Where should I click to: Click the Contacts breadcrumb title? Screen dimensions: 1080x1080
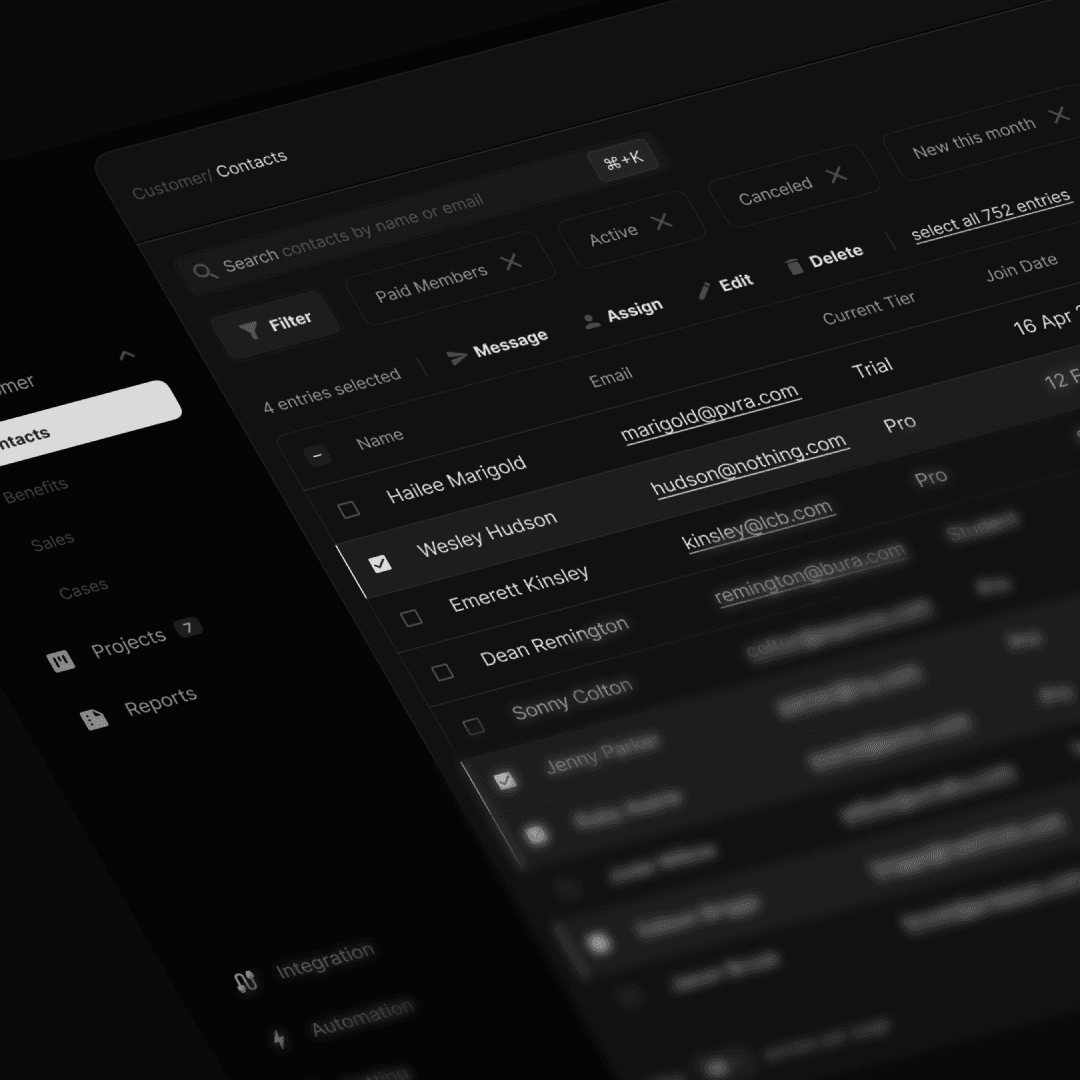click(251, 163)
